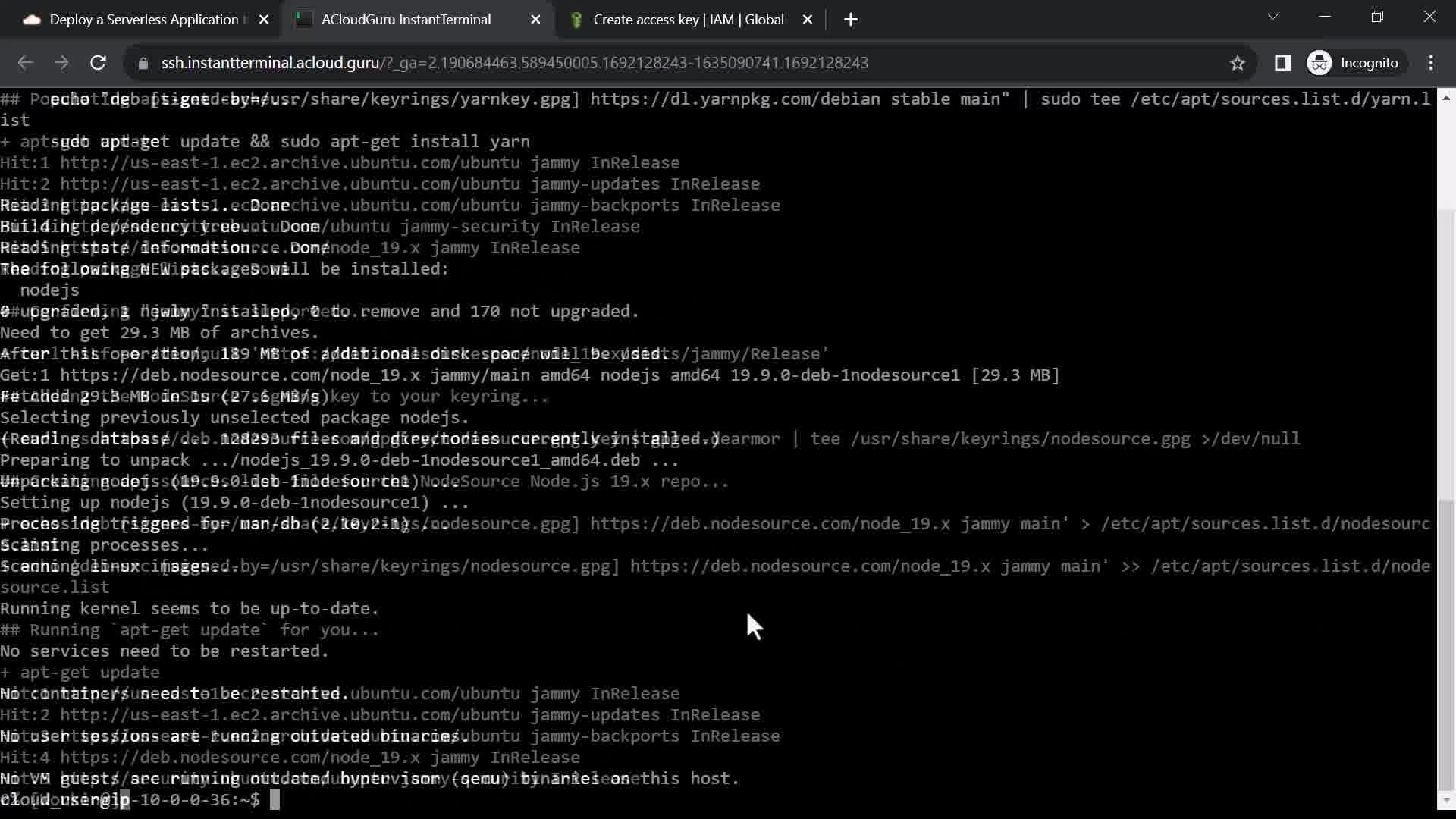
Task: Switch to Deploy a Serverless Application tab
Action: tap(144, 20)
